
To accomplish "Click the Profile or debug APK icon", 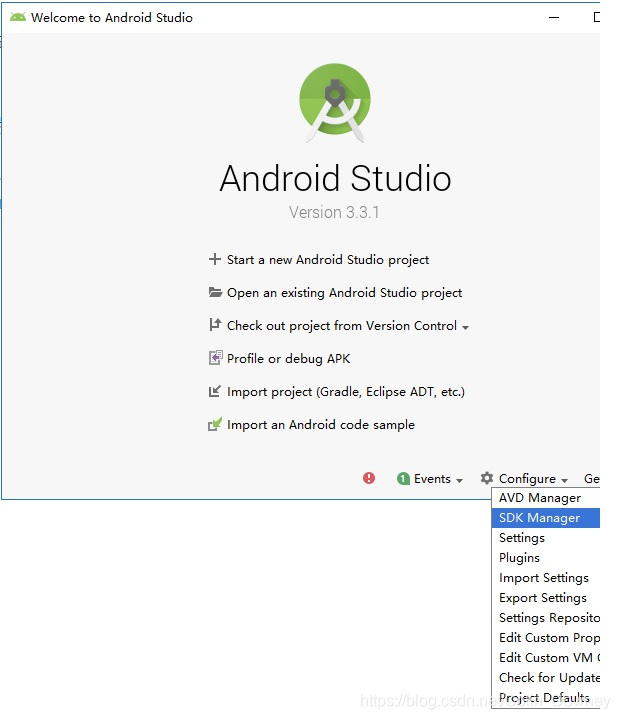I will 216,358.
